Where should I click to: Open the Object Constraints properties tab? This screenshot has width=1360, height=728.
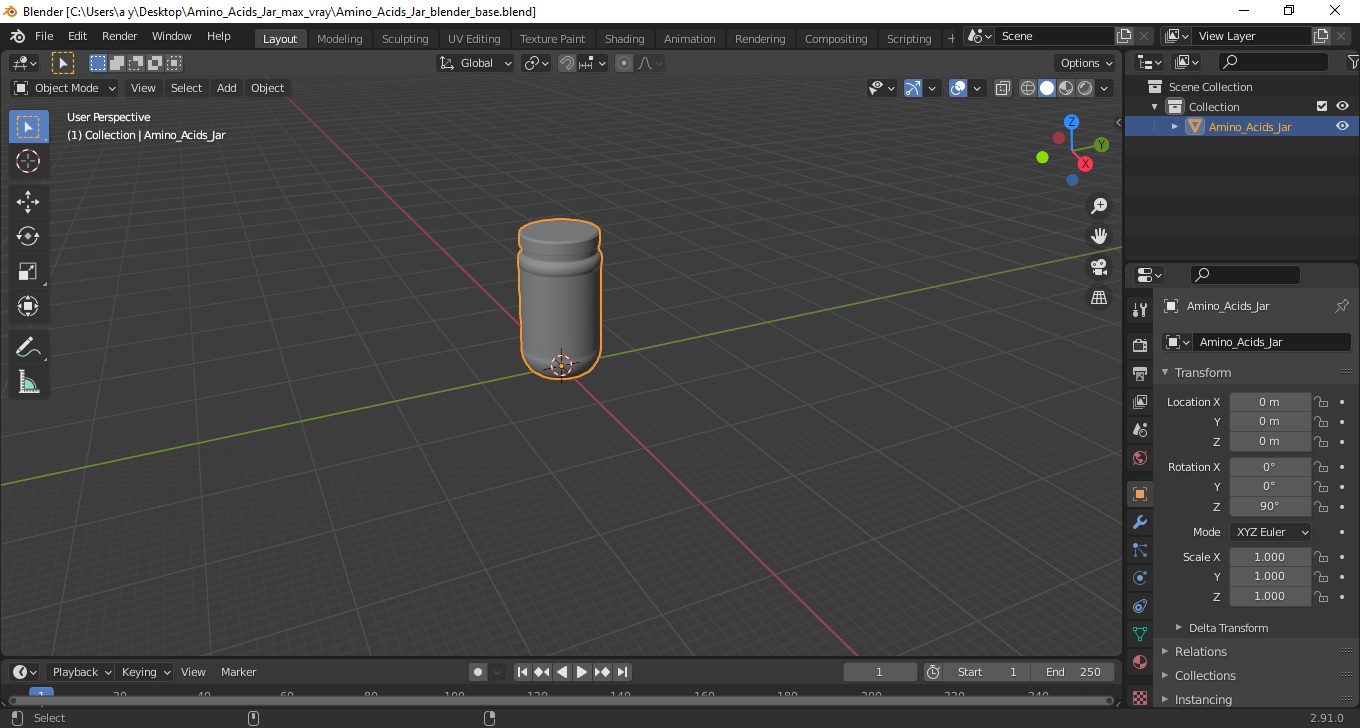point(1140,606)
